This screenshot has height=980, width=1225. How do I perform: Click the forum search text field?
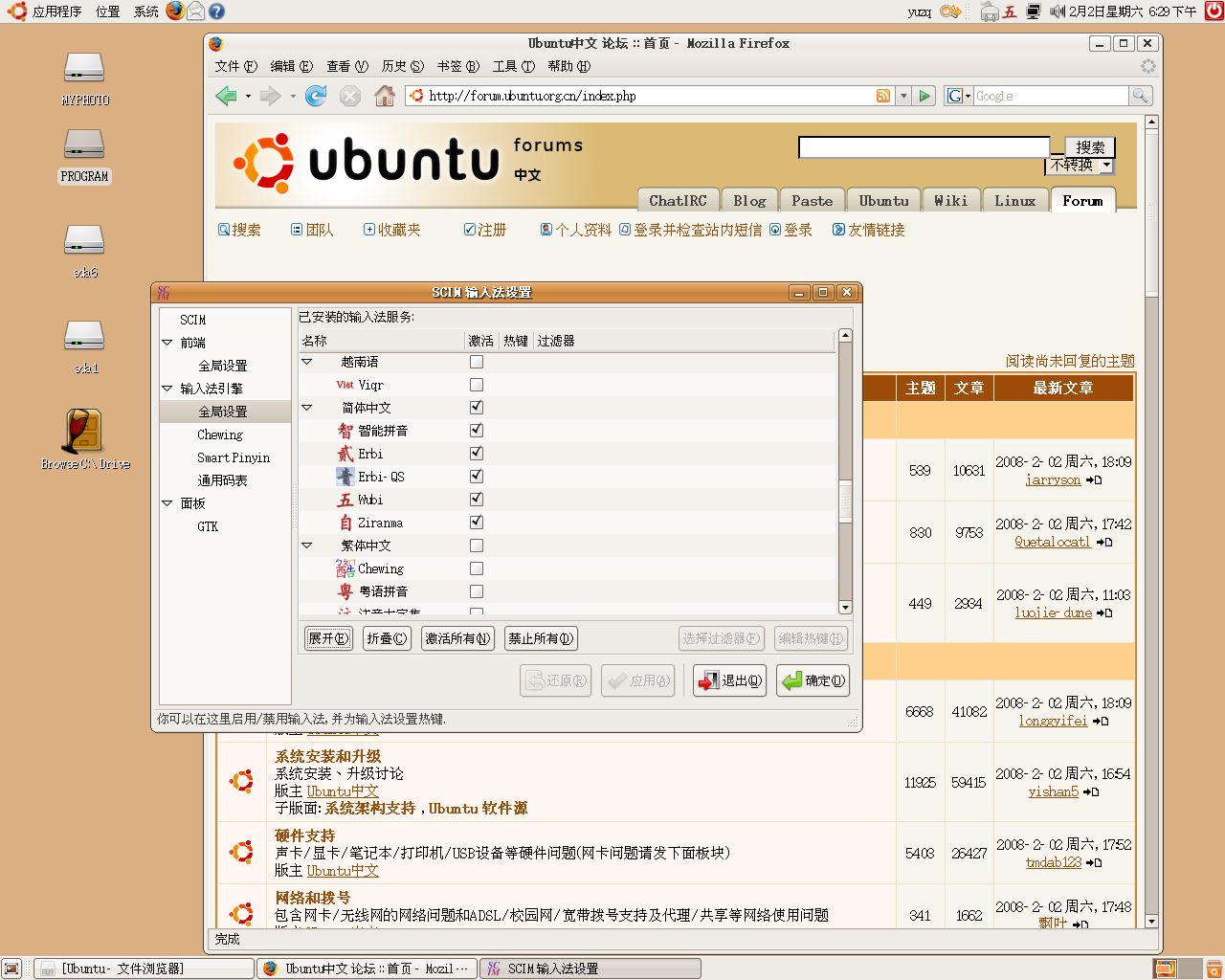924,147
